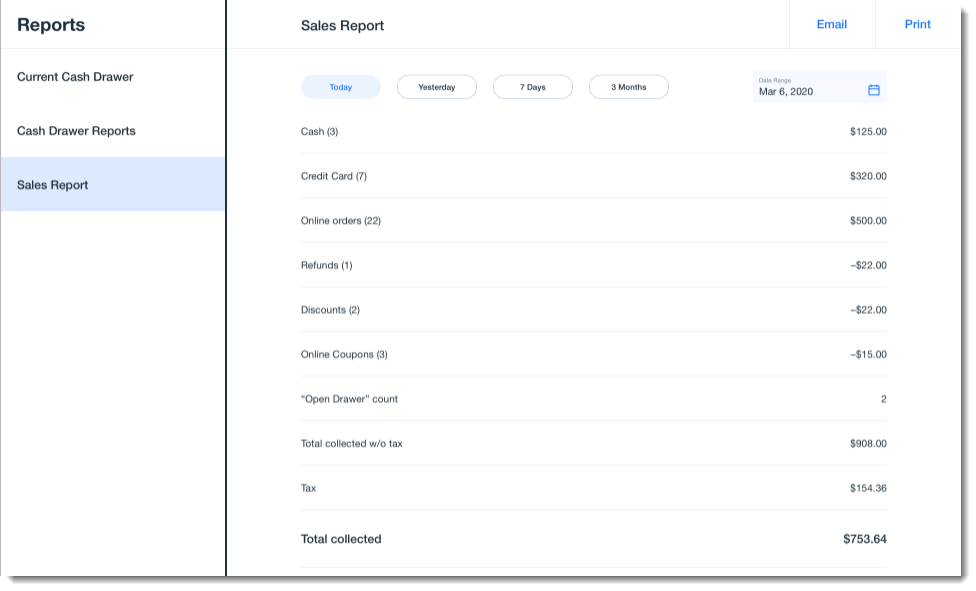Click the calendar icon in Date Range
This screenshot has height=591, width=976.
click(873, 90)
